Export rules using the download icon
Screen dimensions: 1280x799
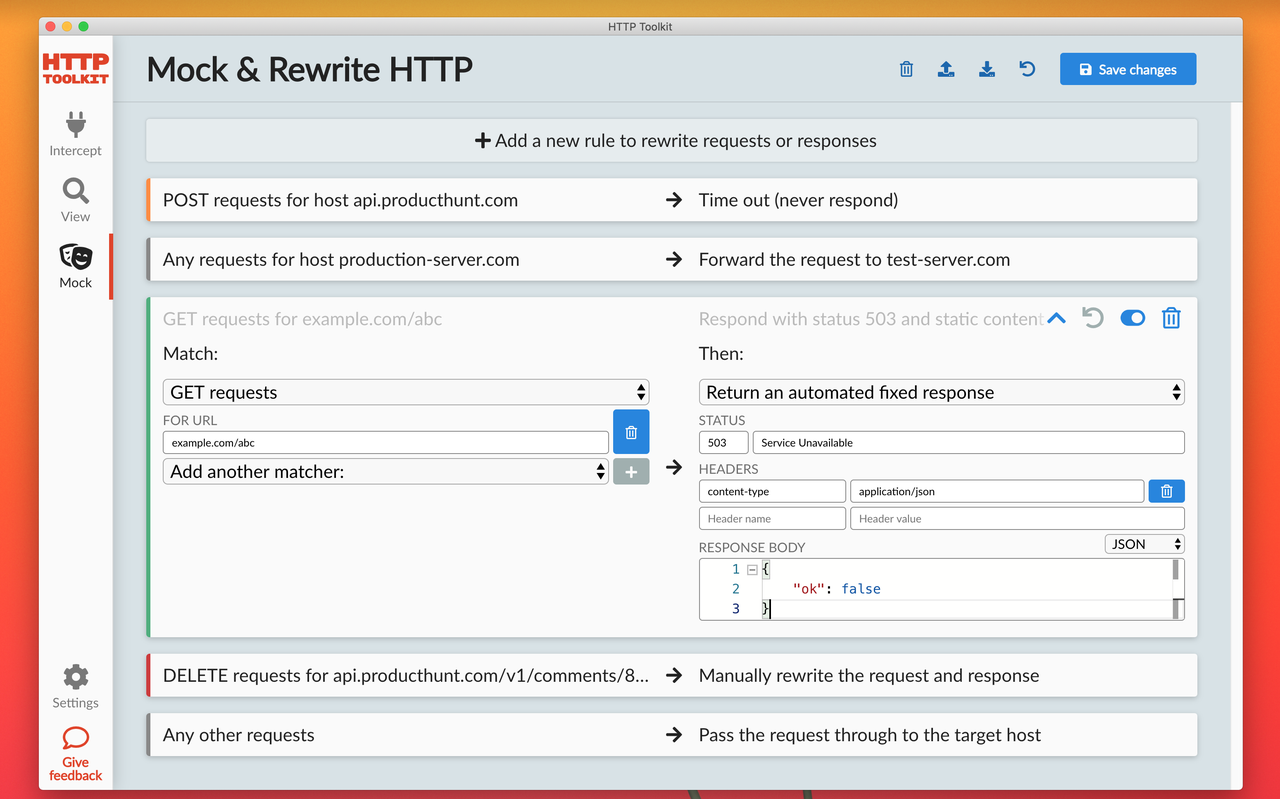[986, 69]
